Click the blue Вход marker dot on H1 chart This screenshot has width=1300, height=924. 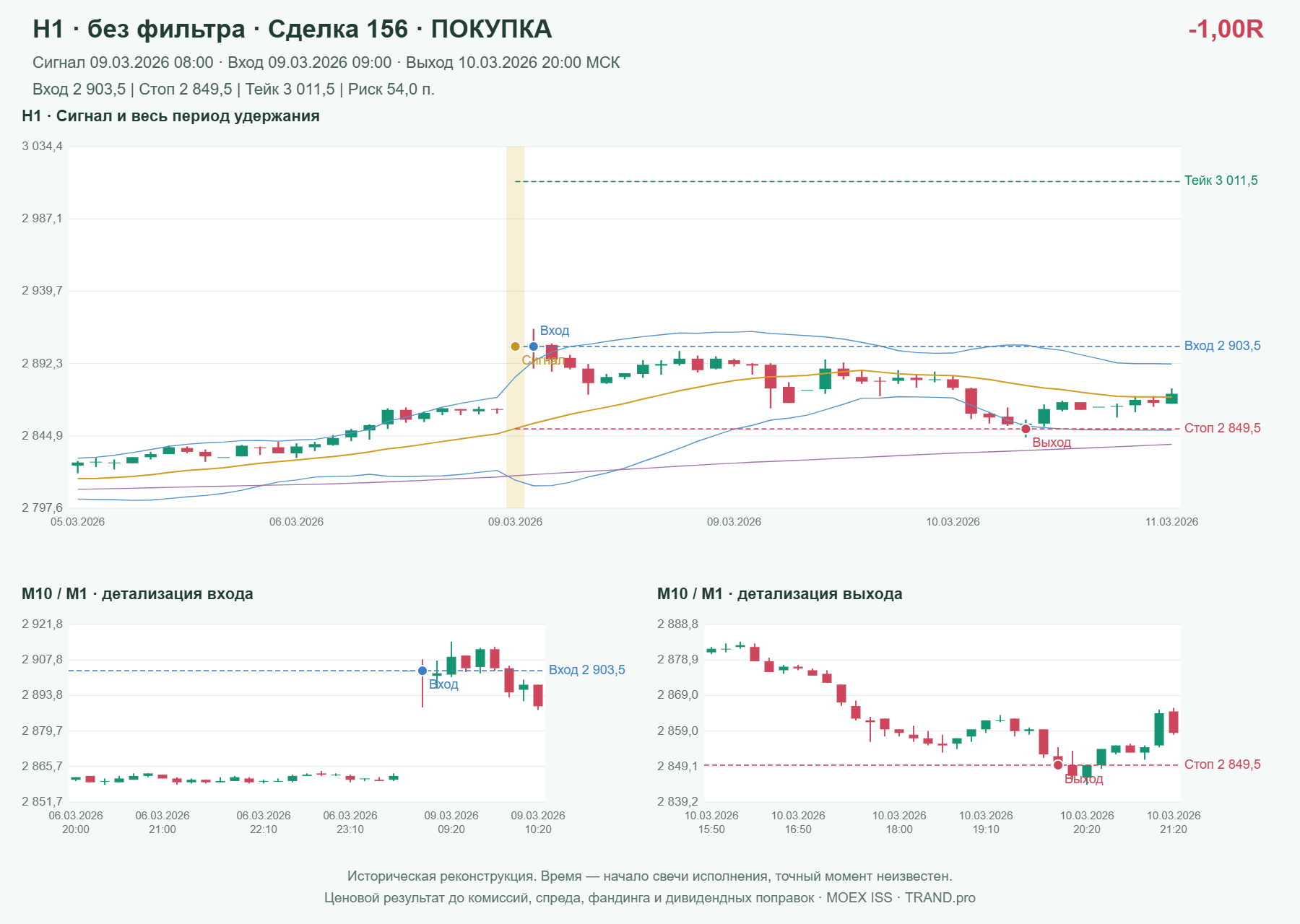[x=534, y=346]
